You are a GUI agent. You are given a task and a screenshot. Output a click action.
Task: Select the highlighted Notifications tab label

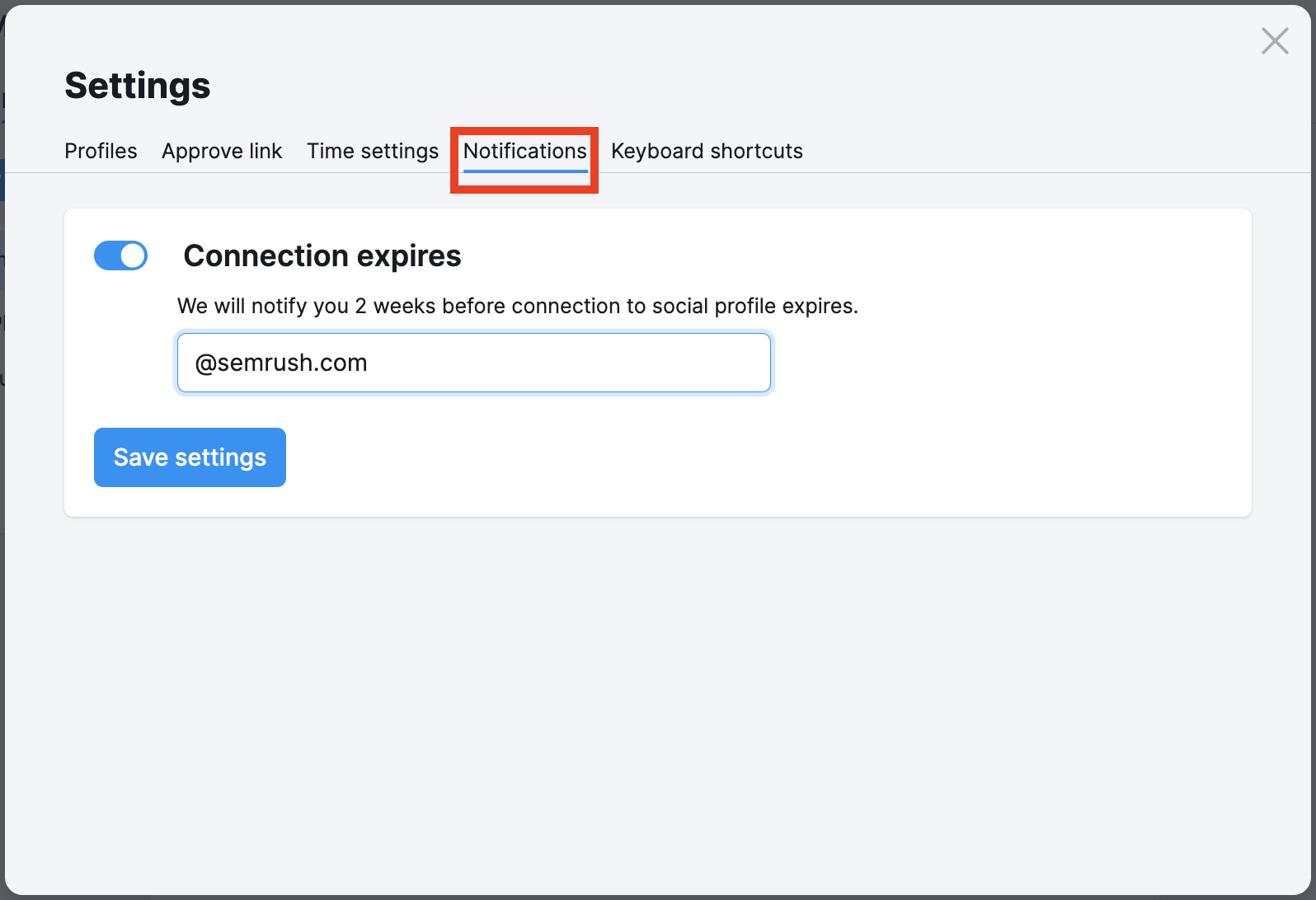click(524, 151)
